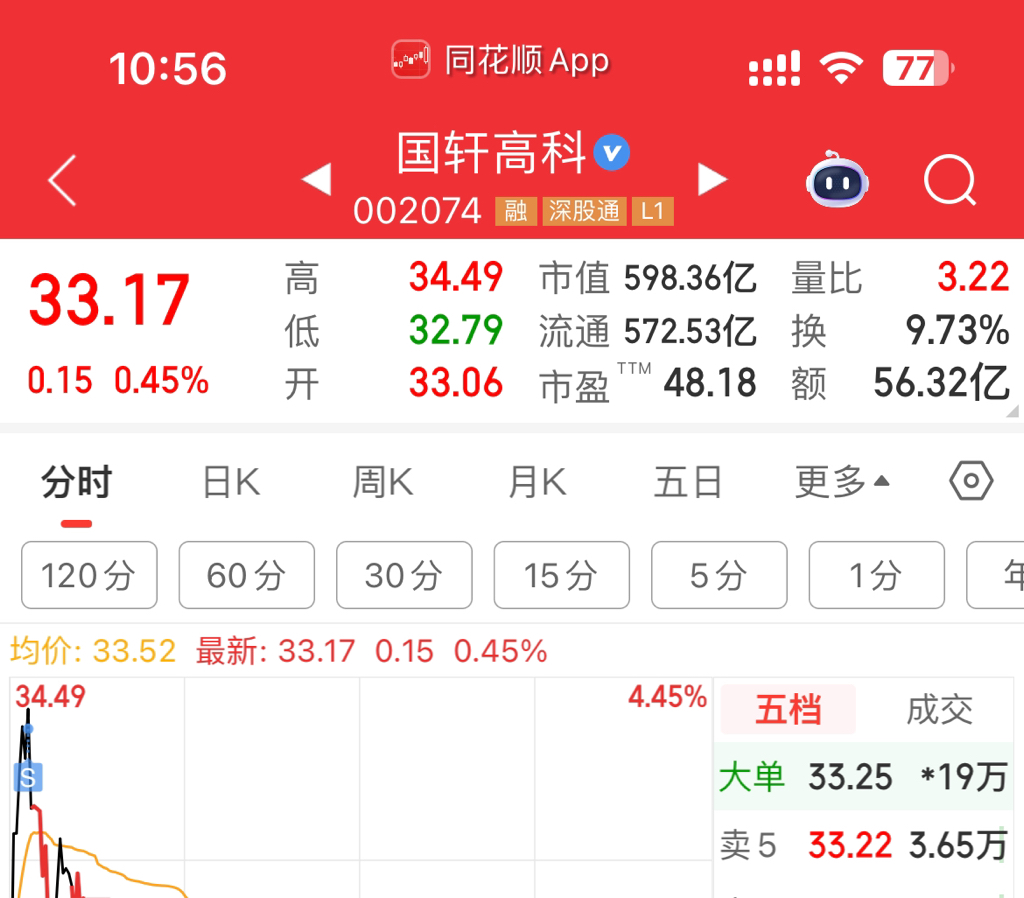The width and height of the screenshot is (1024, 898).
Task: Tap the open value 33.06
Action: click(x=456, y=383)
